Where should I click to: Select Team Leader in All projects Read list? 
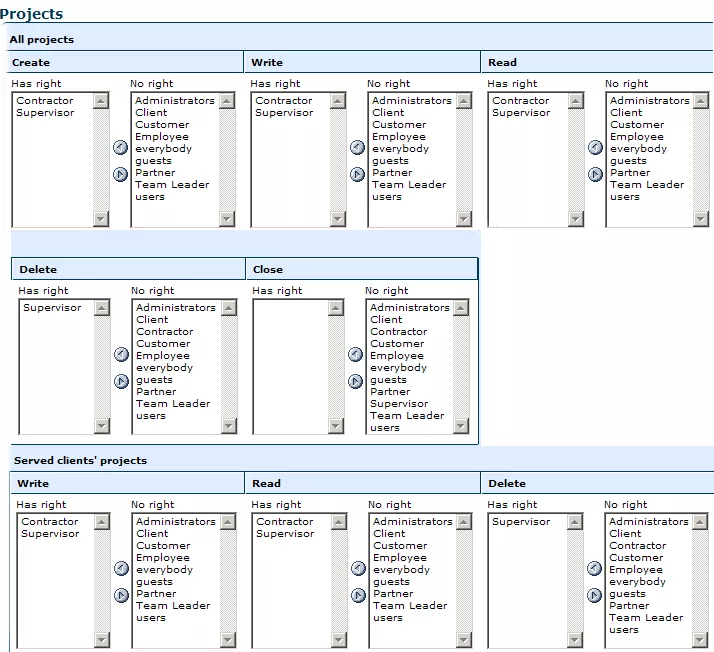[646, 185]
